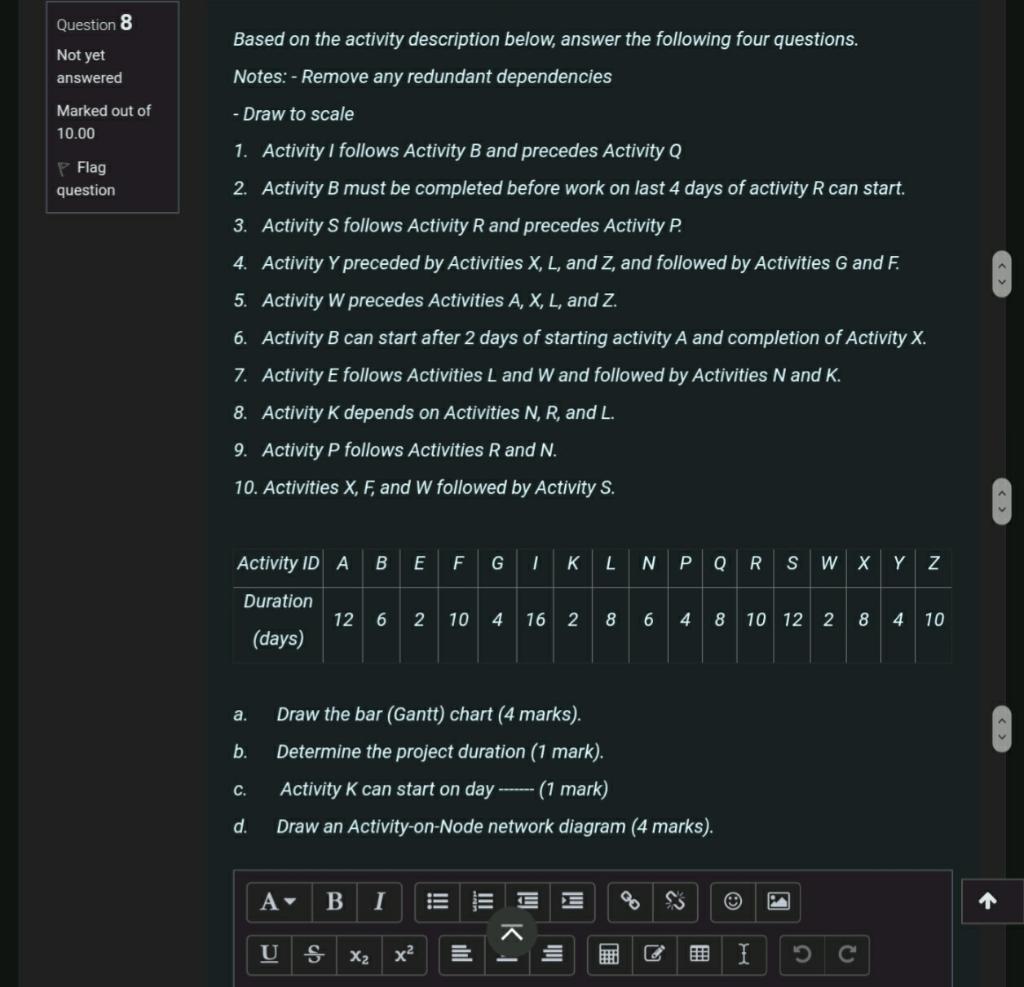Open the emoji picker

[733, 901]
